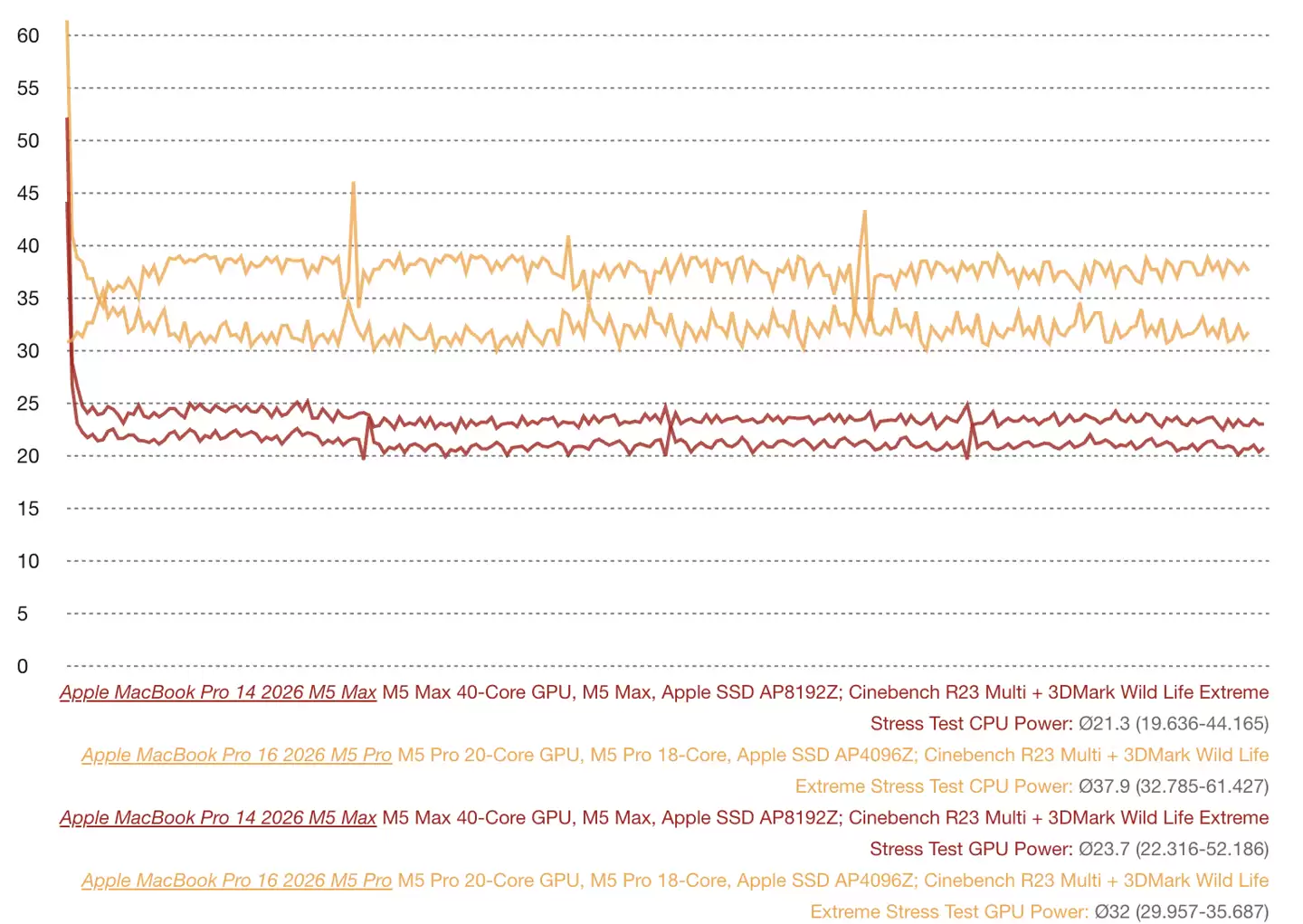Open the MacBook Pro 14 M5 Max link in the CPU Power legend
The width and height of the screenshot is (1303, 924).
coord(218,692)
